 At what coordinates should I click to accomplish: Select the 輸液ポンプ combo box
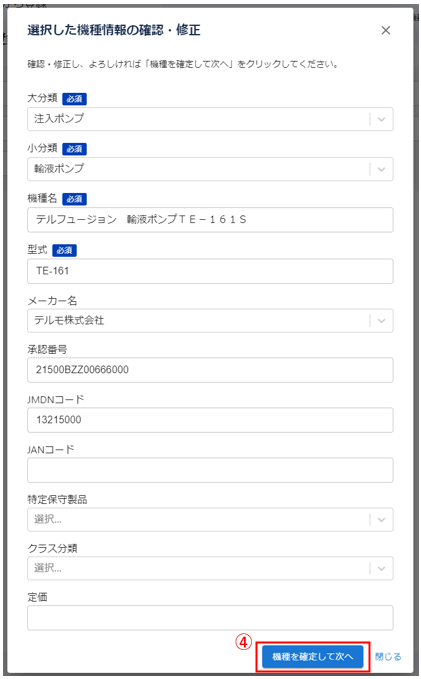click(210, 169)
